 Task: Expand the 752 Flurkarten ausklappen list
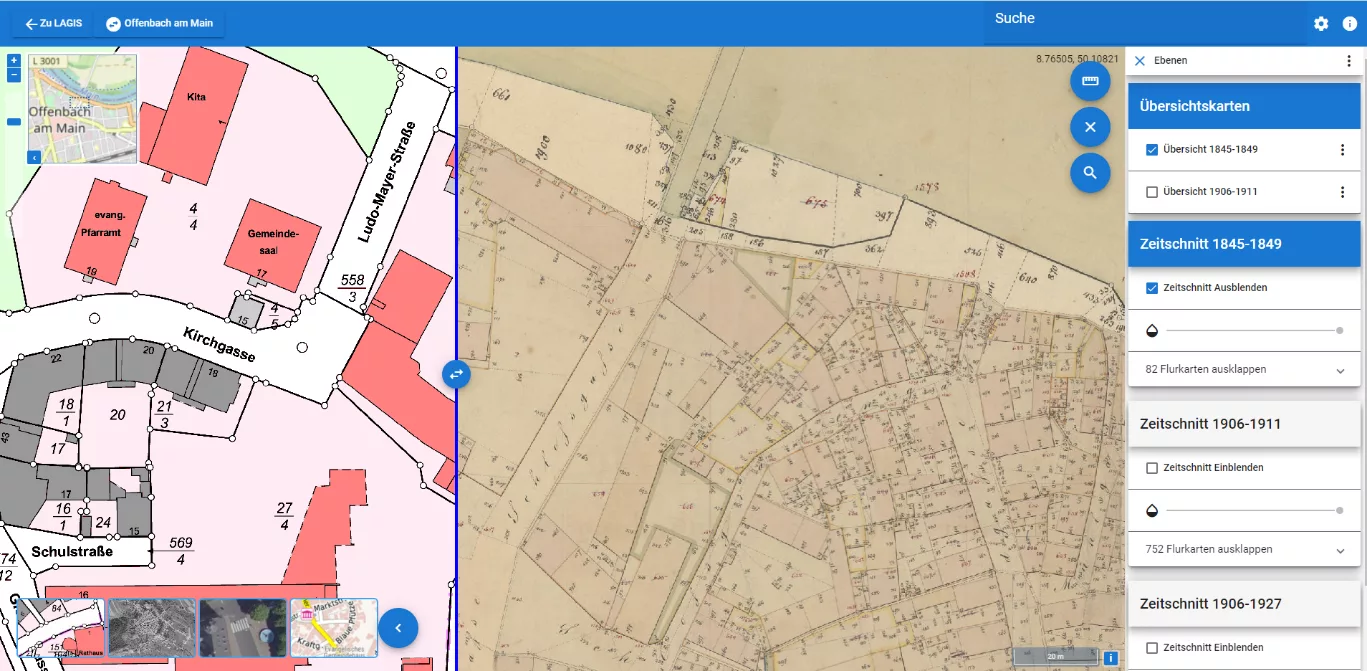[1244, 550]
